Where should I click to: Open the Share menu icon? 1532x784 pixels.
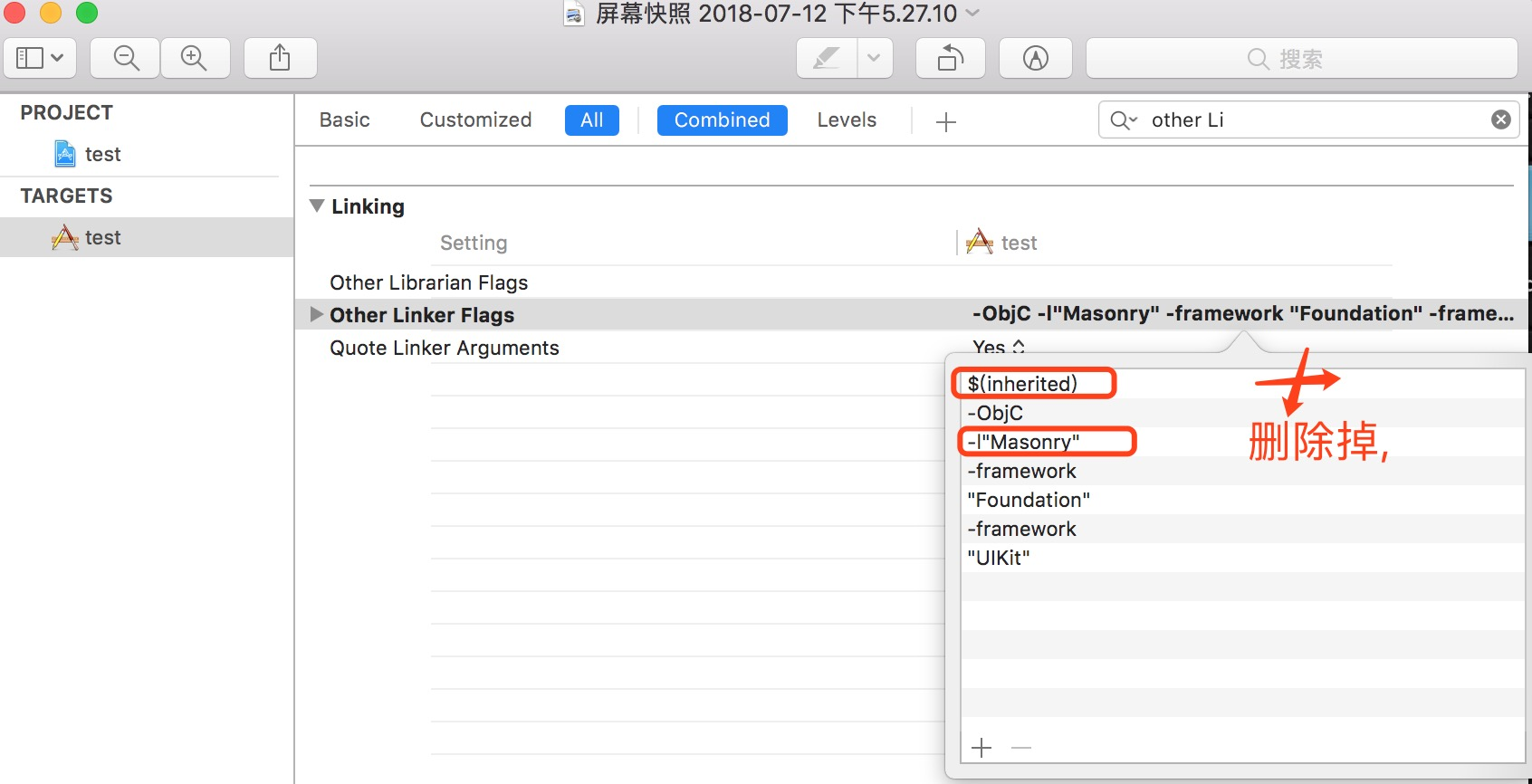tap(280, 58)
